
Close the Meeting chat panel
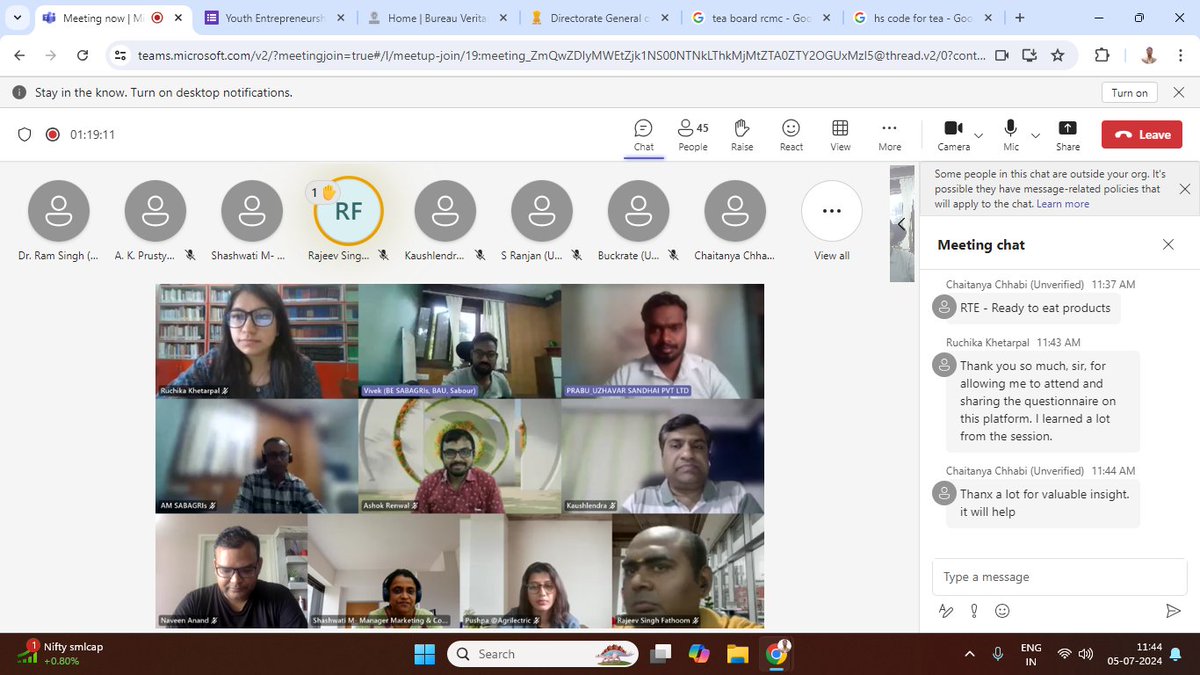point(1168,244)
